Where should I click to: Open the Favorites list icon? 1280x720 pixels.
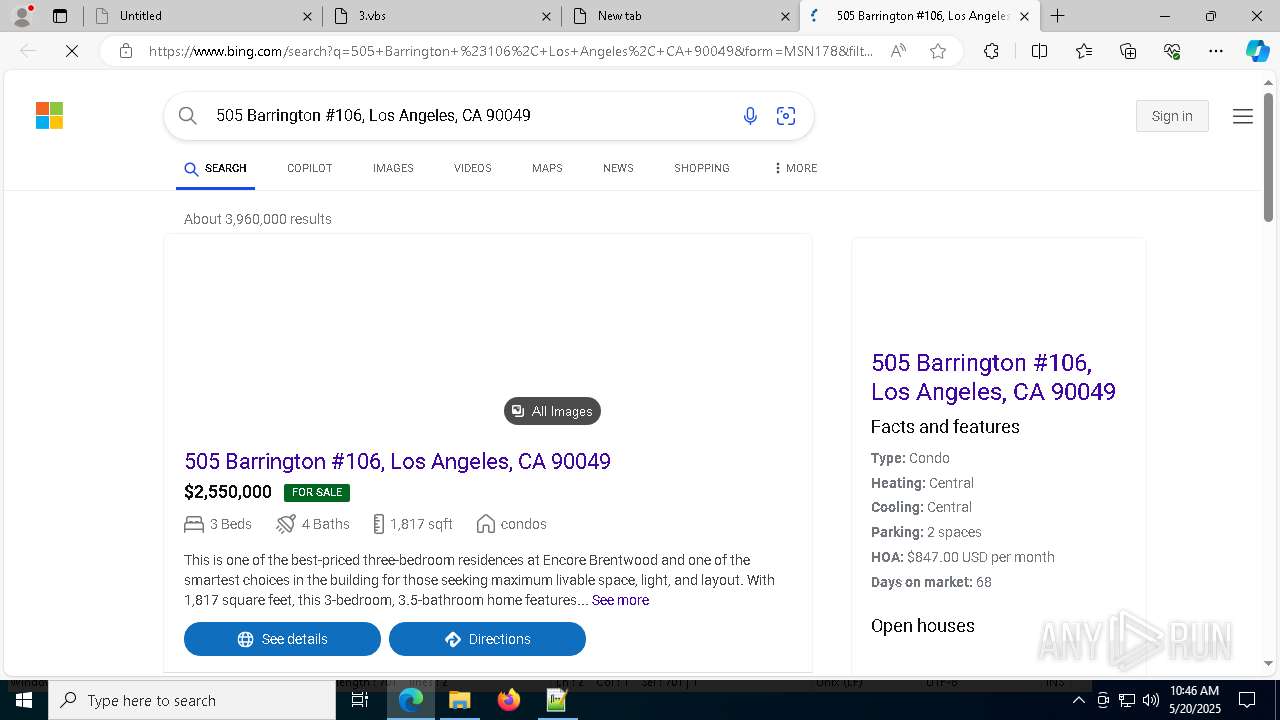pyautogui.click(x=1084, y=51)
